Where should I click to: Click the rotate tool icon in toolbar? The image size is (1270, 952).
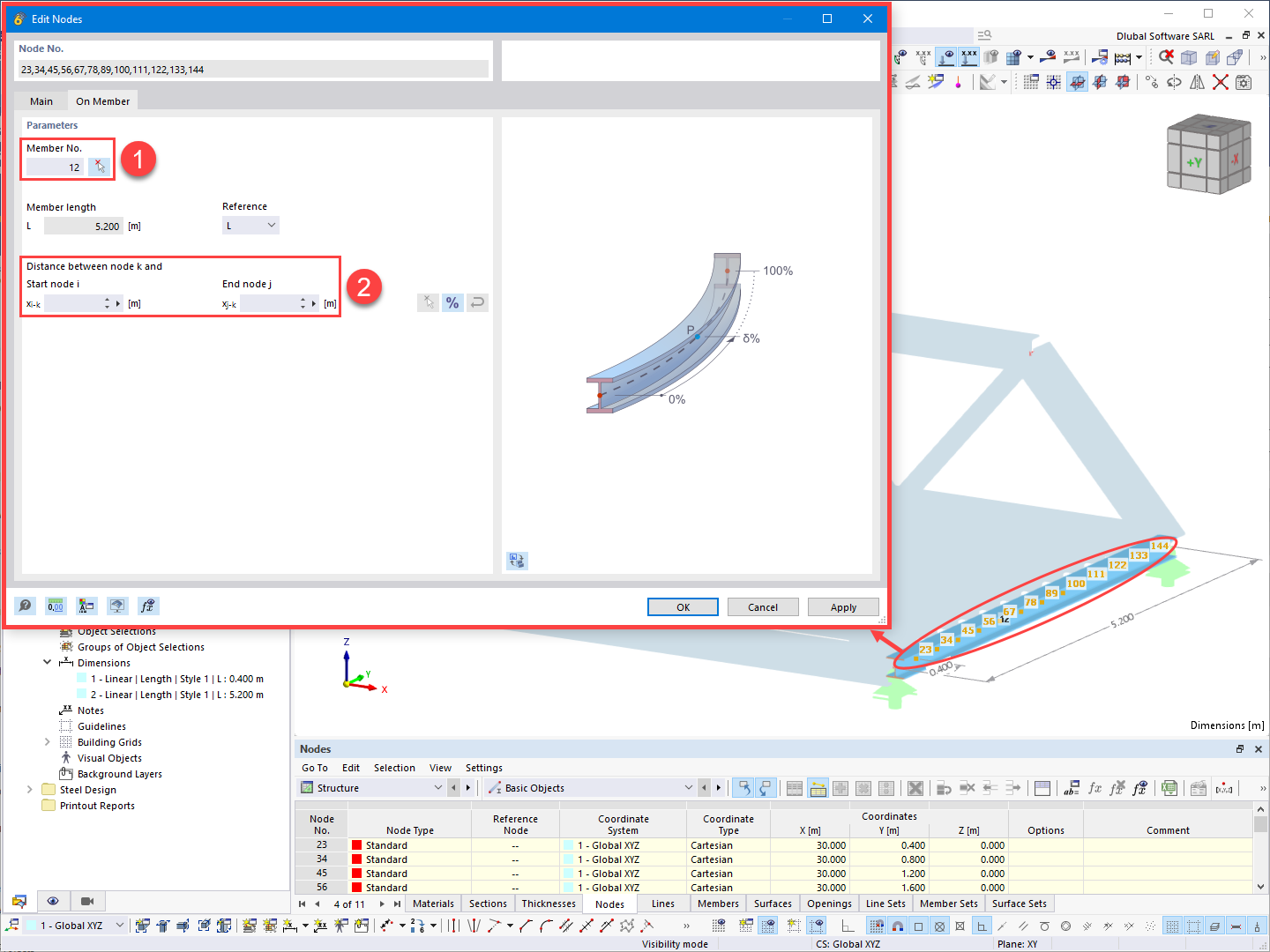click(x=1175, y=82)
